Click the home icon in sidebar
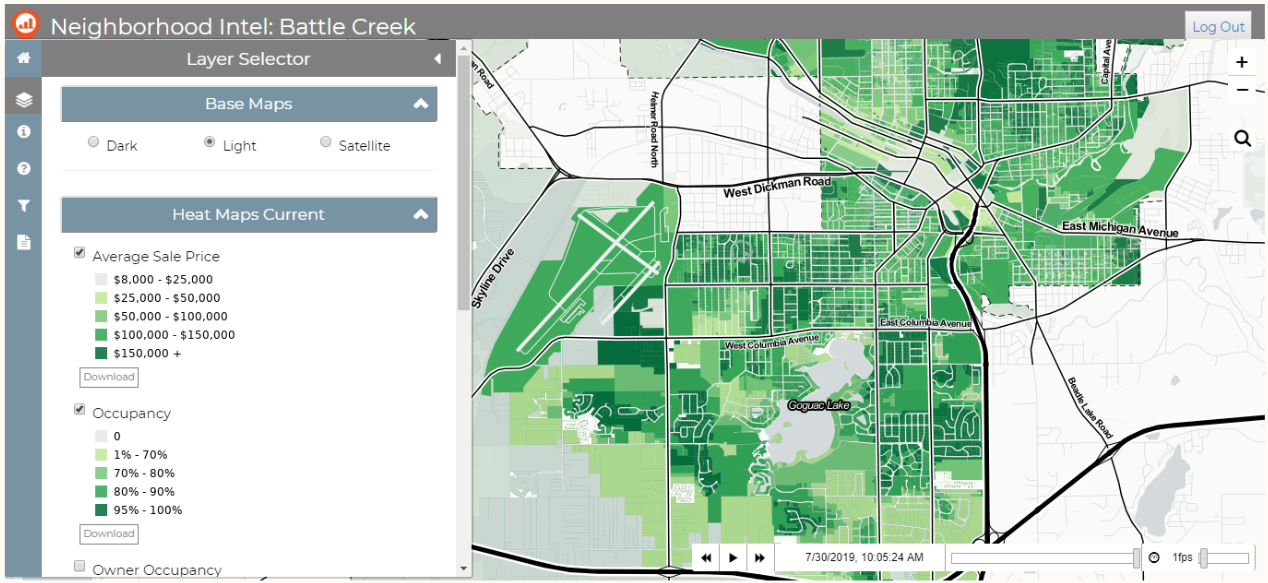 click(x=23, y=58)
